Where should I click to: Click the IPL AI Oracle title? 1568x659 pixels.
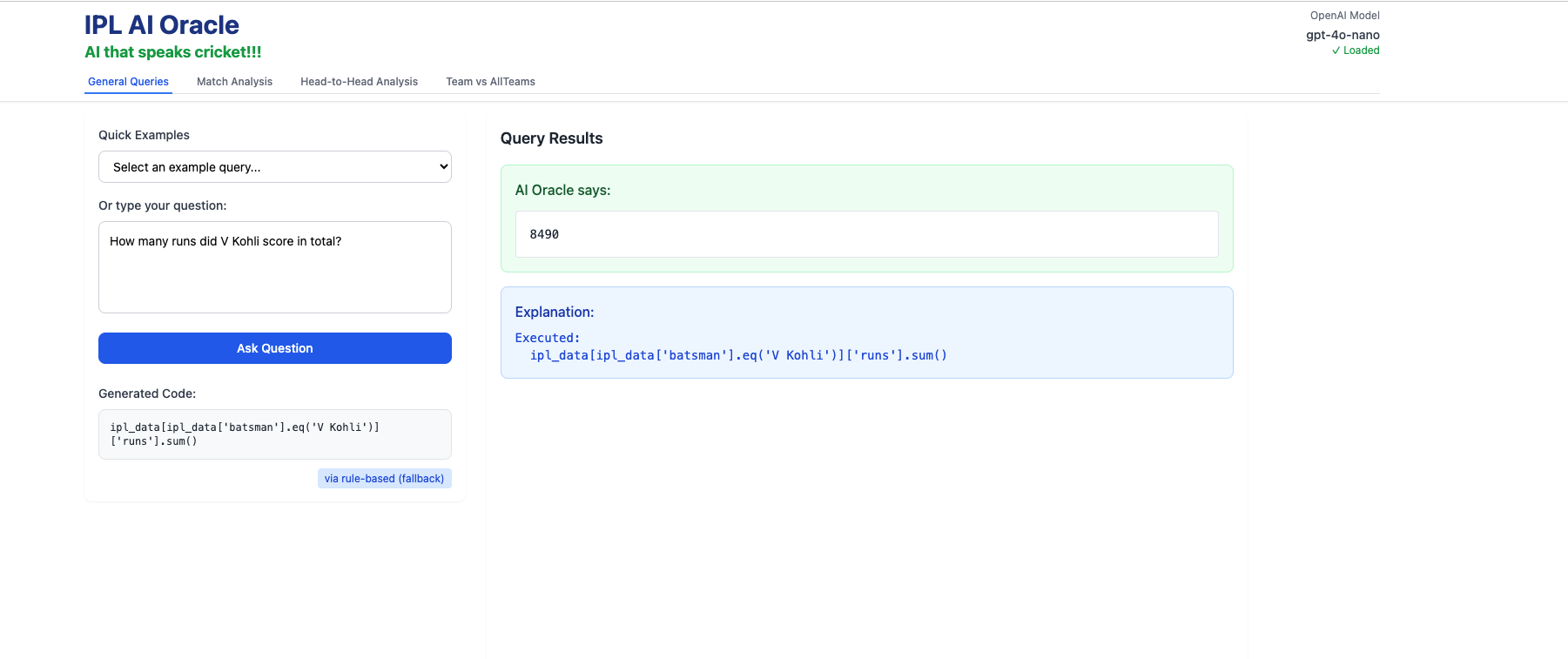162,25
